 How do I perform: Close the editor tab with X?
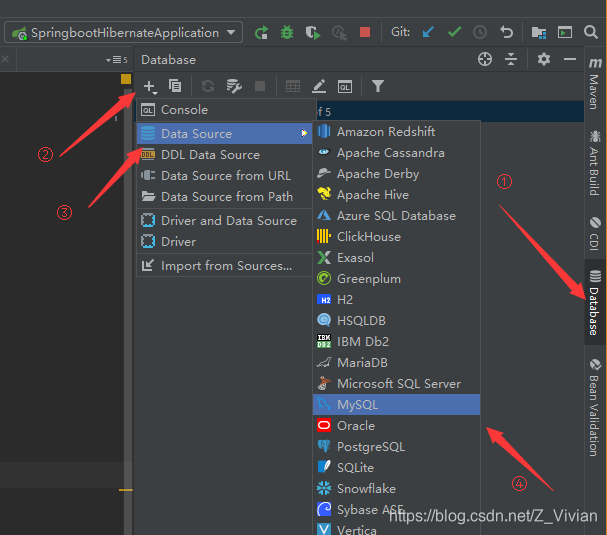pos(5,59)
